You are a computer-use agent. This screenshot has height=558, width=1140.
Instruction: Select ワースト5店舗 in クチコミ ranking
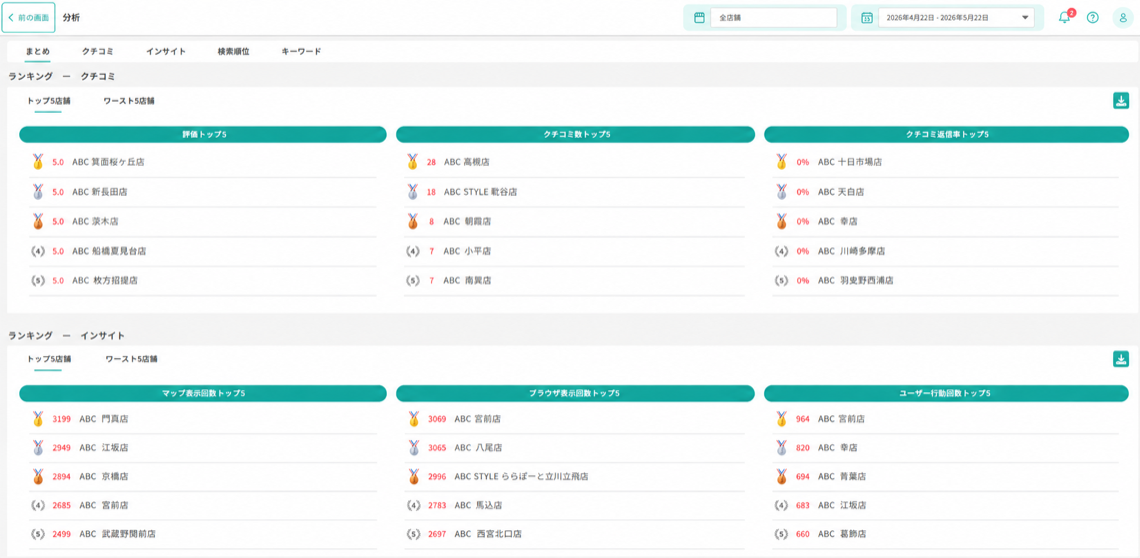click(x=129, y=101)
